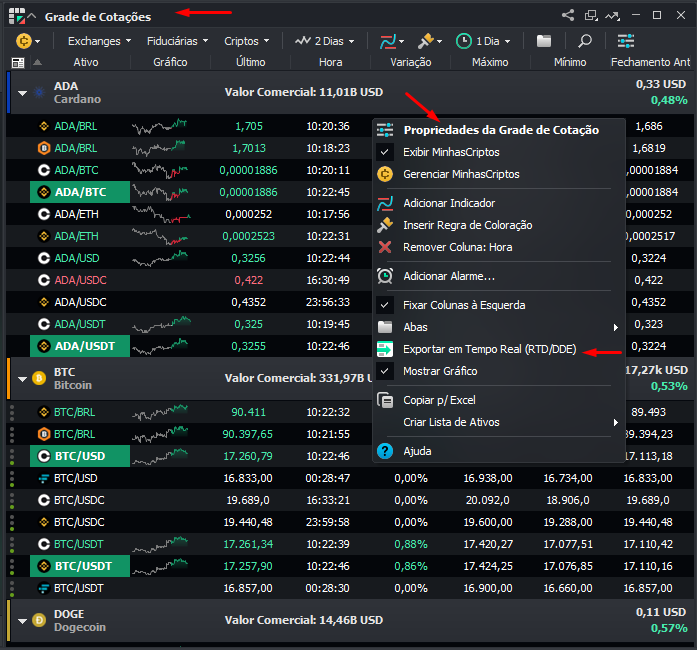697x650 pixels.
Task: Click the folder tabs icon in toolbar
Action: [x=544, y=41]
